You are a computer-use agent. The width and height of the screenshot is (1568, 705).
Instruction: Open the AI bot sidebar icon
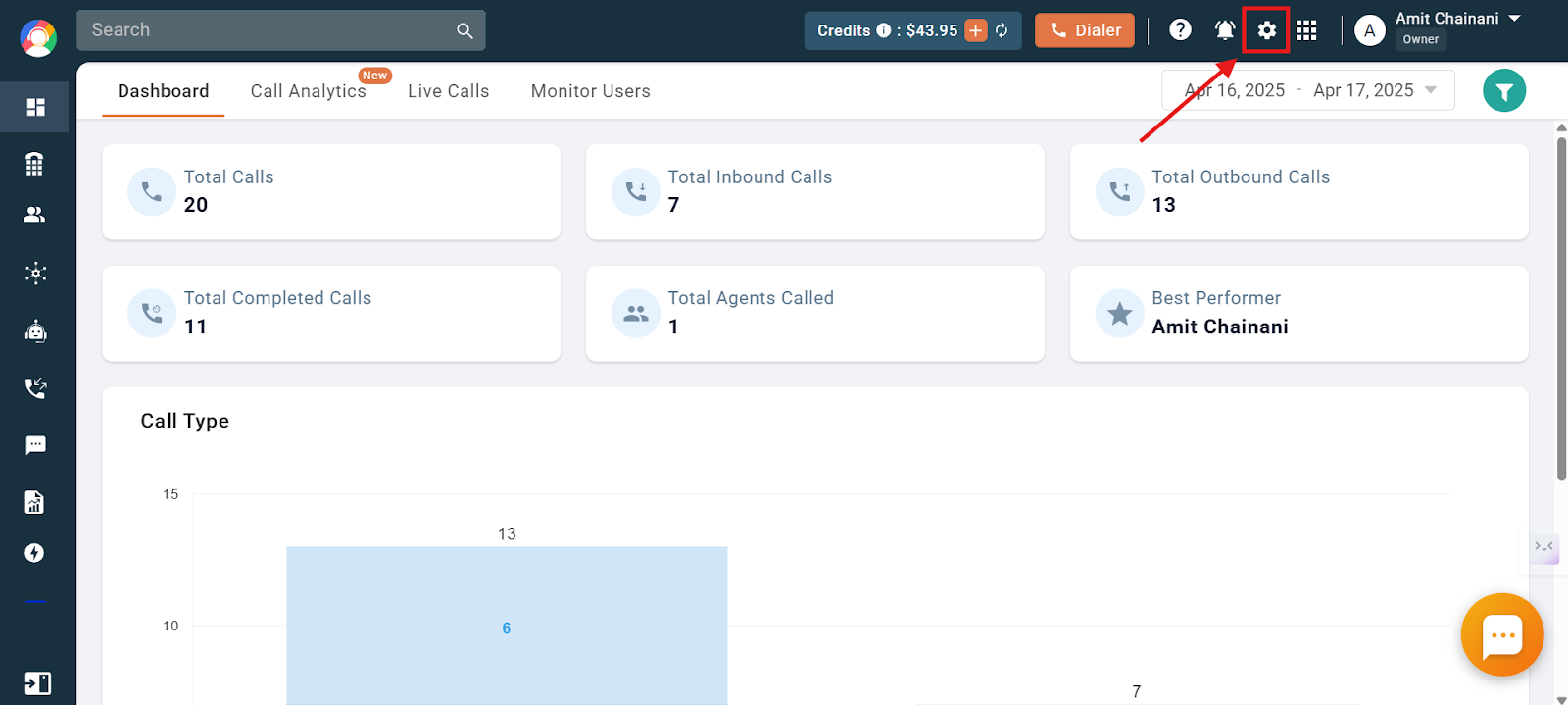coord(36,331)
